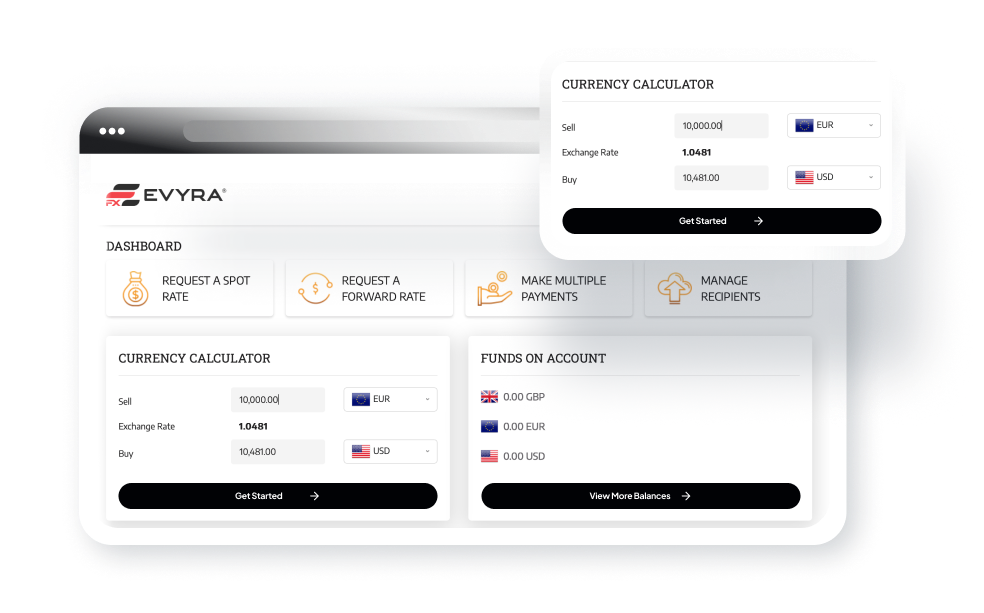
Task: Click the UK flag beside GBP balance
Action: [x=489, y=397]
